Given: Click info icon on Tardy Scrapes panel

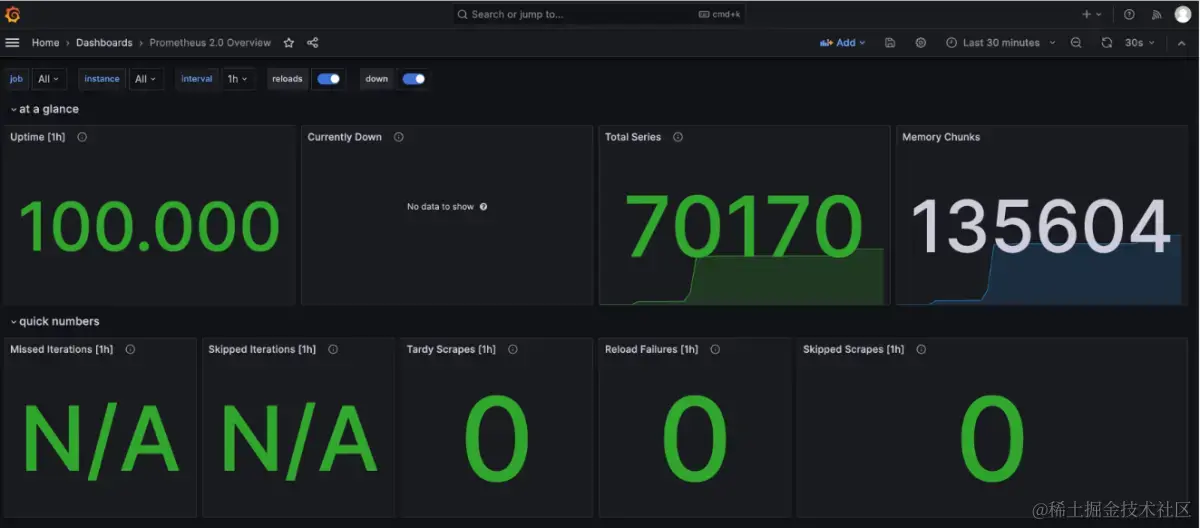Looking at the screenshot, I should (x=513, y=349).
